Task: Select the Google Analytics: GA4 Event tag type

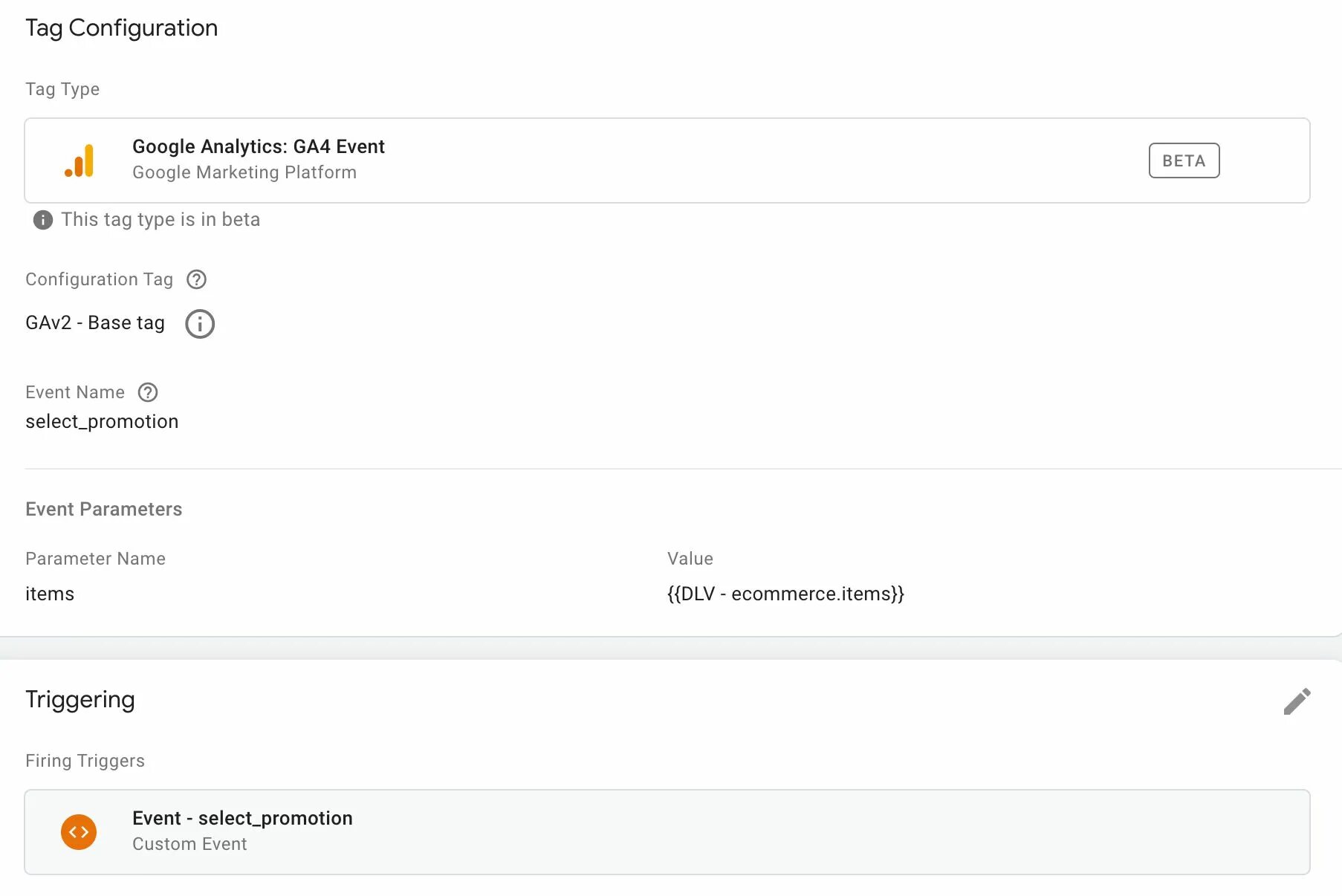Action: (x=667, y=160)
